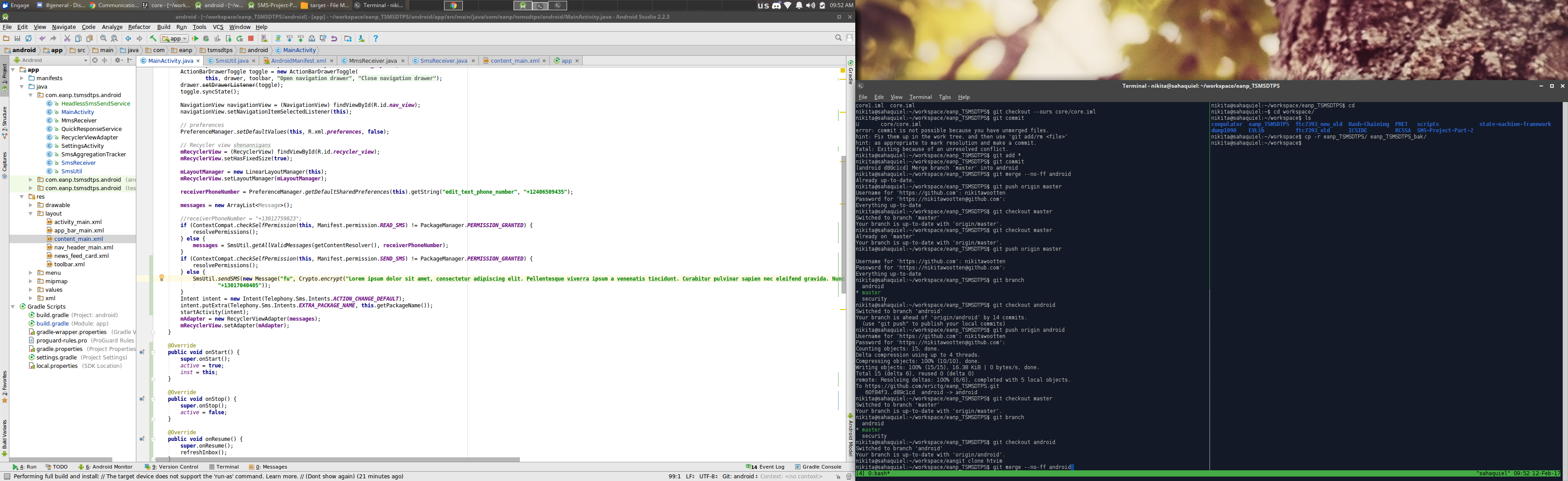This screenshot has height=481, width=1568.
Task: Click the intention light bulb in gutter
Action: 161,277
